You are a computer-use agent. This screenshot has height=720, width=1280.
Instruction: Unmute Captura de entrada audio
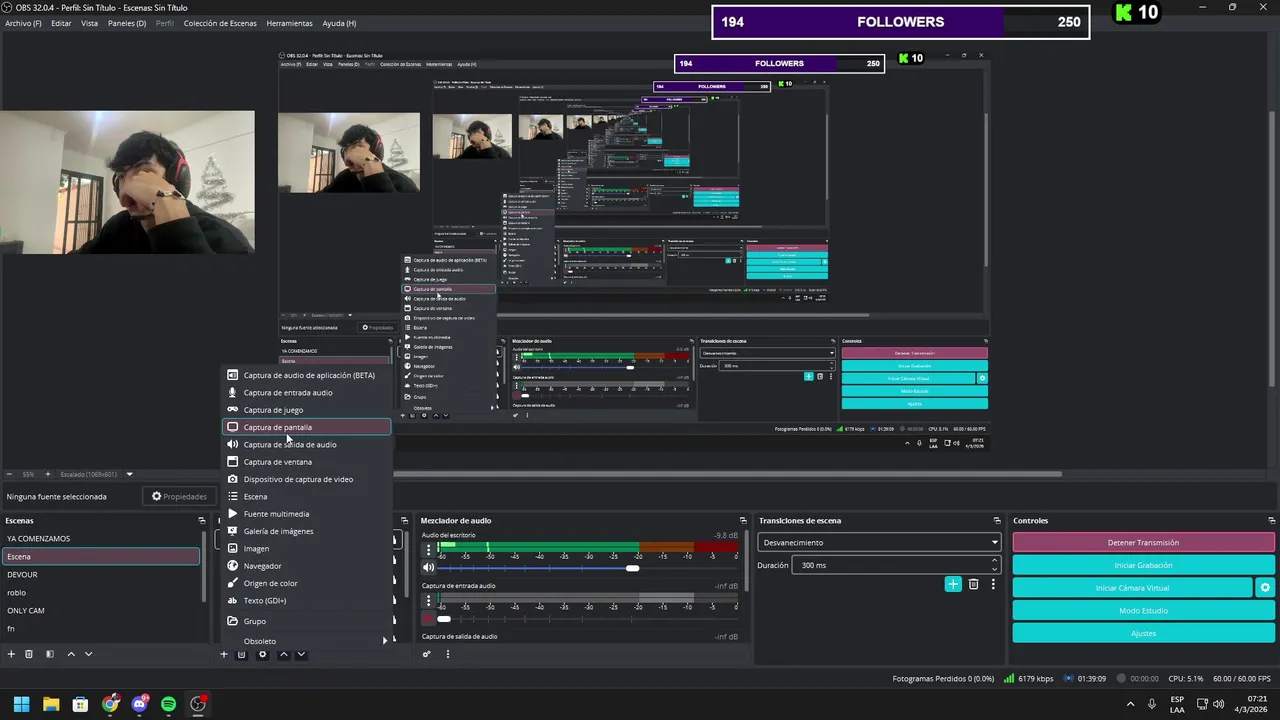click(429, 619)
